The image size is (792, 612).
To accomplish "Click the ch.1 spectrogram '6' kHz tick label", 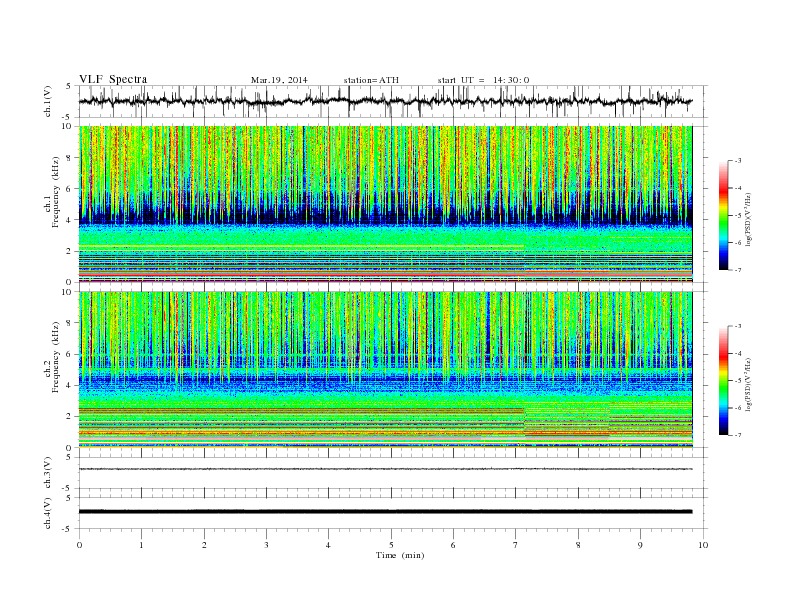I will pyautogui.click(x=70, y=189).
